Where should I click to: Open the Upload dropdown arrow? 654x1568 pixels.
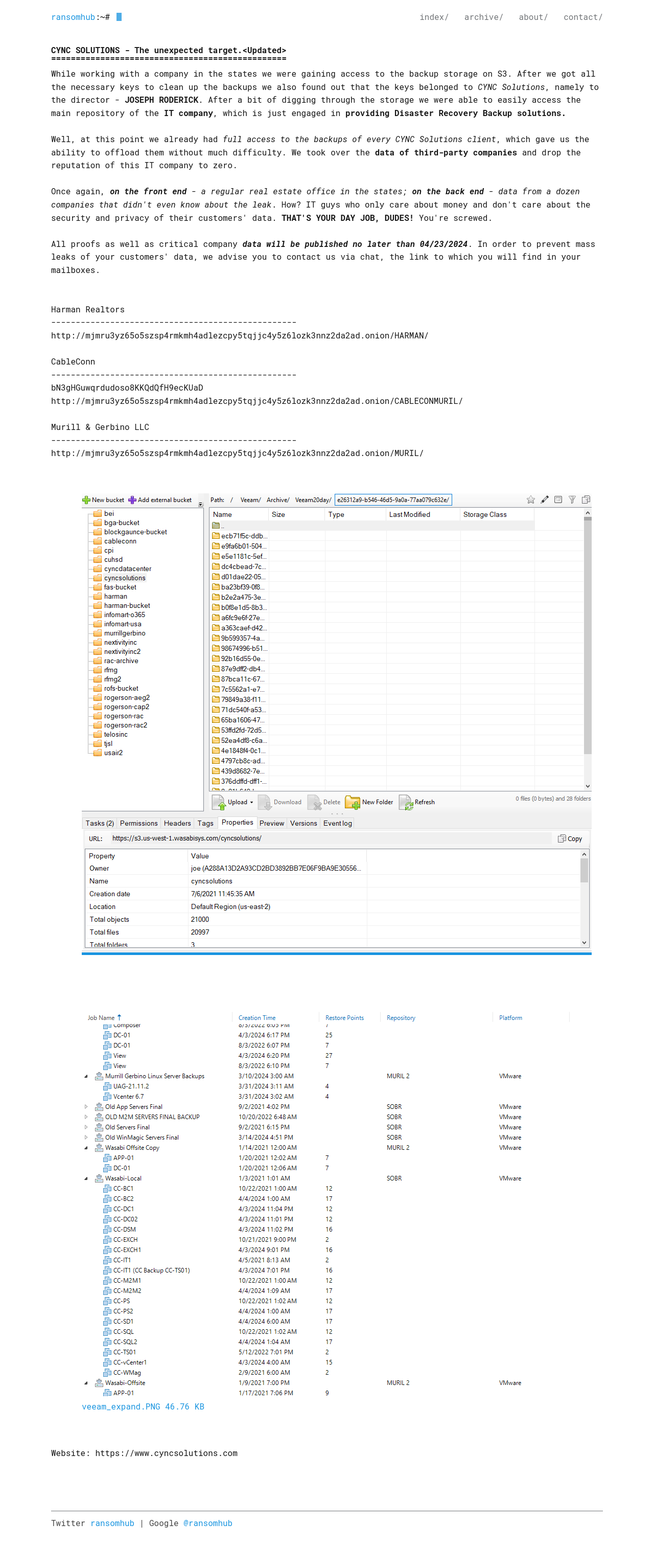point(252,802)
